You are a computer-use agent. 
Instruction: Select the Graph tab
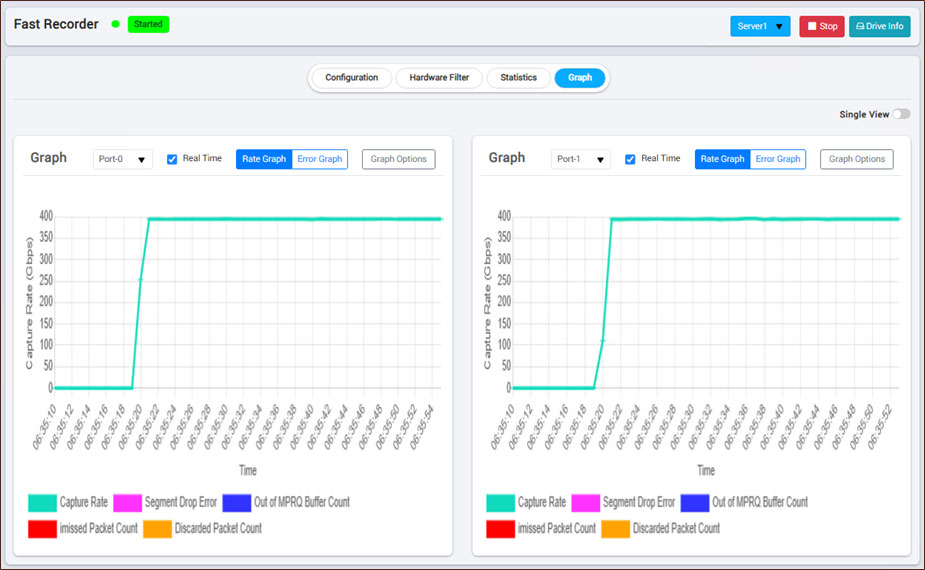coord(580,77)
